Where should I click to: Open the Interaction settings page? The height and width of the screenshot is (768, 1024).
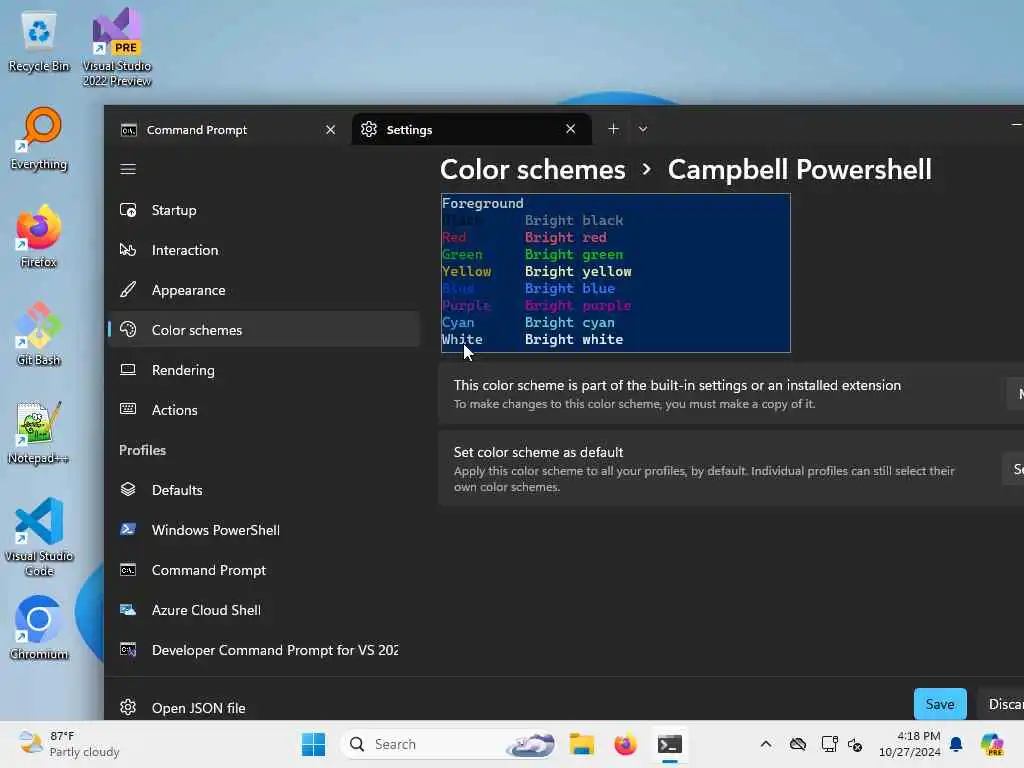point(264,250)
